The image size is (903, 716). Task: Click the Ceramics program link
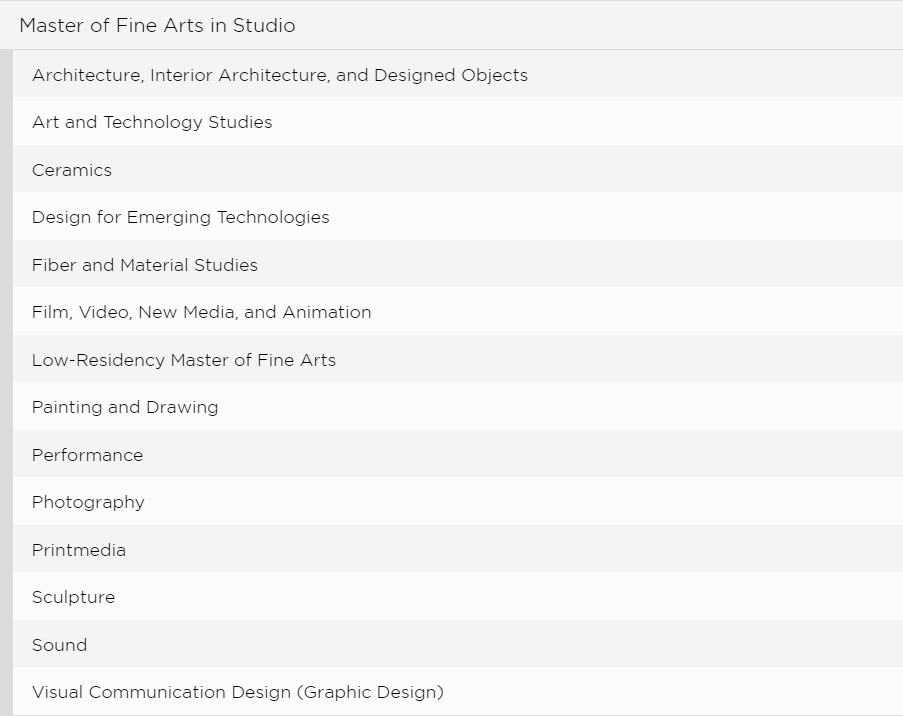pyautogui.click(x=72, y=170)
